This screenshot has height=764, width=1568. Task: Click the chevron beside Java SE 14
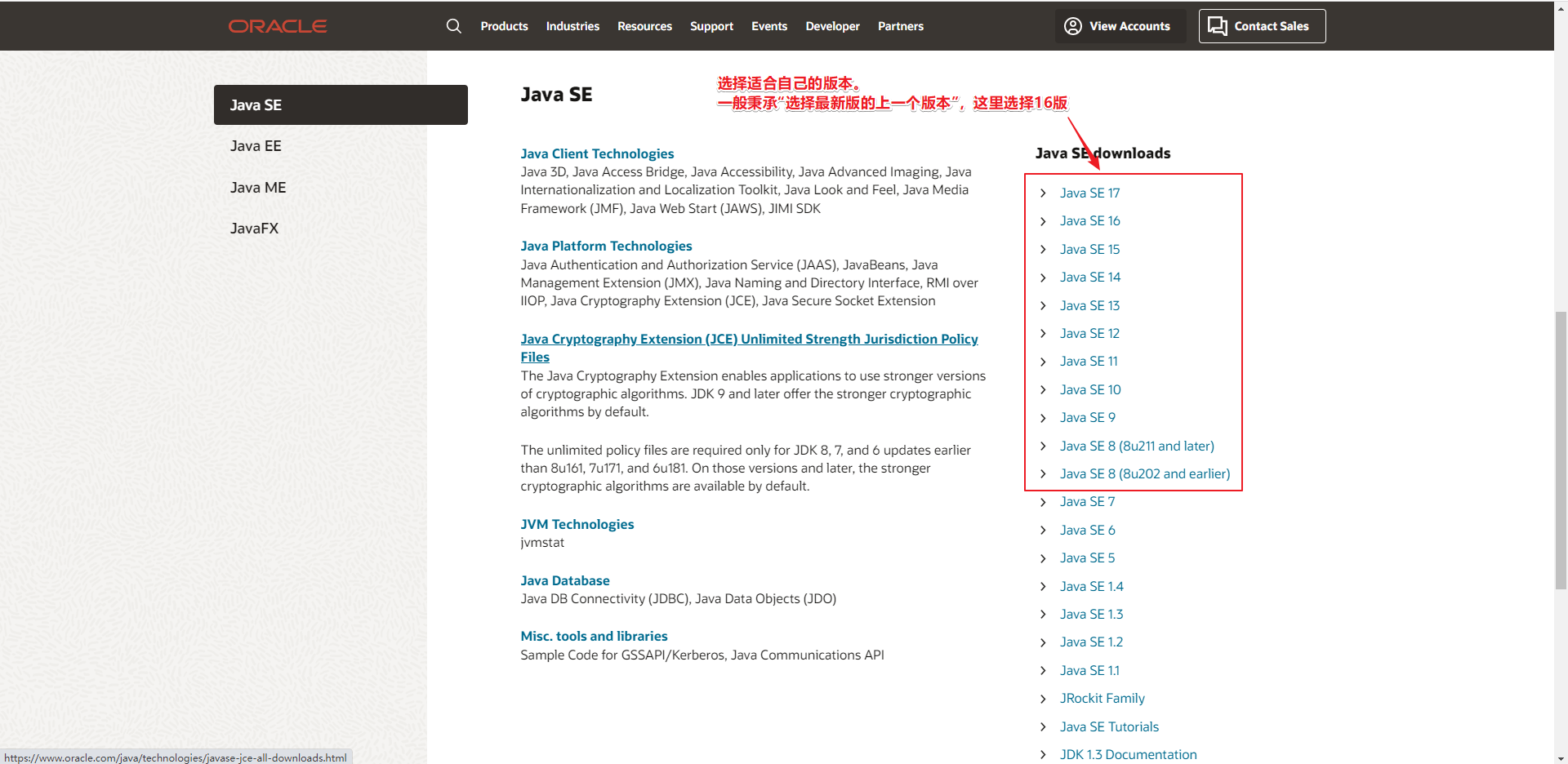(x=1043, y=278)
